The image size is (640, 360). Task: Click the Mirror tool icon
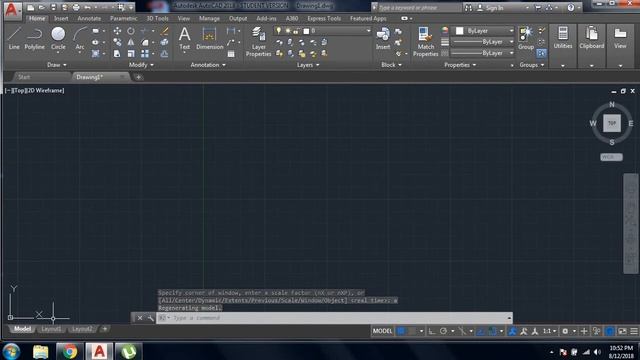(x=131, y=42)
